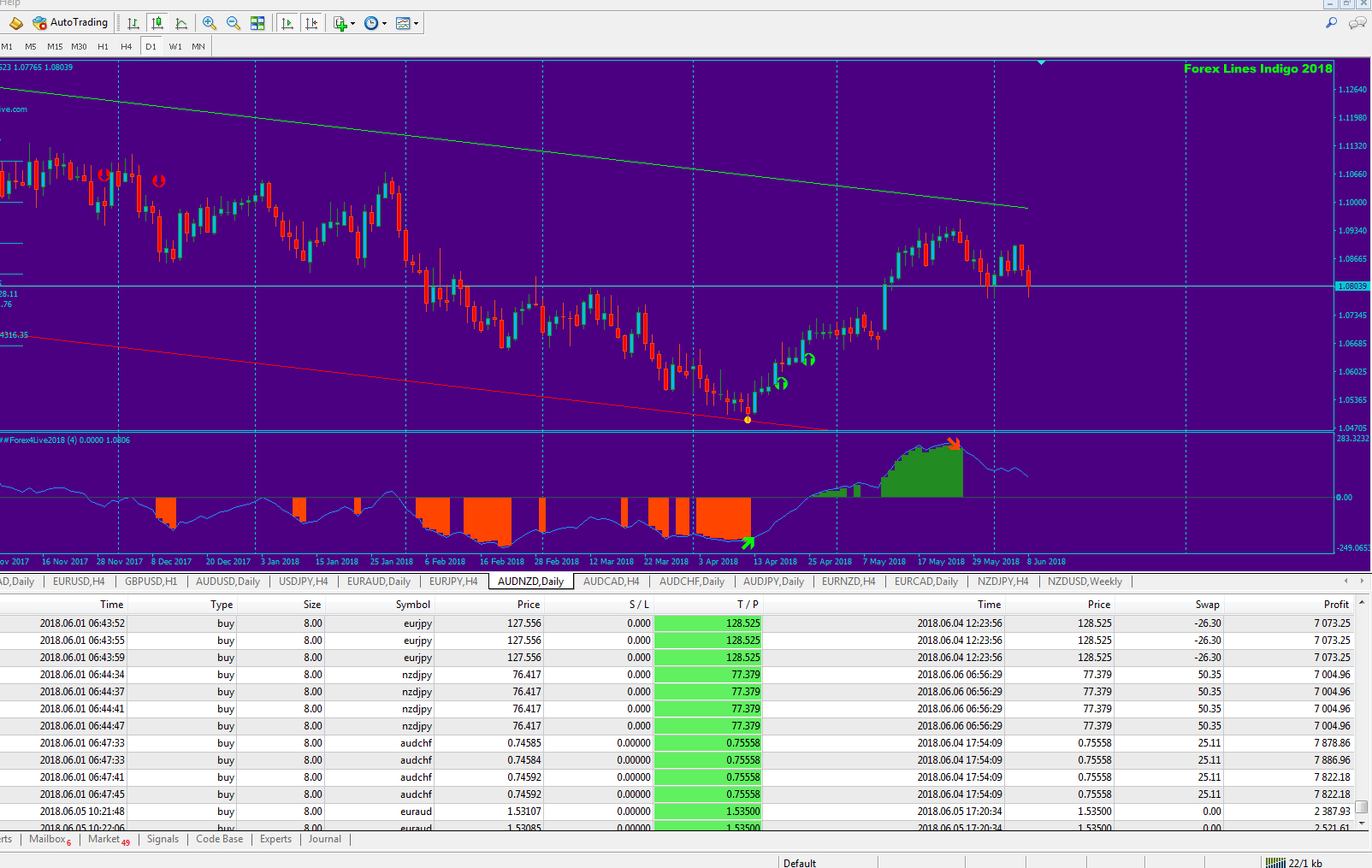
Task: Tile chart windows with the grid icon
Action: pos(257,23)
